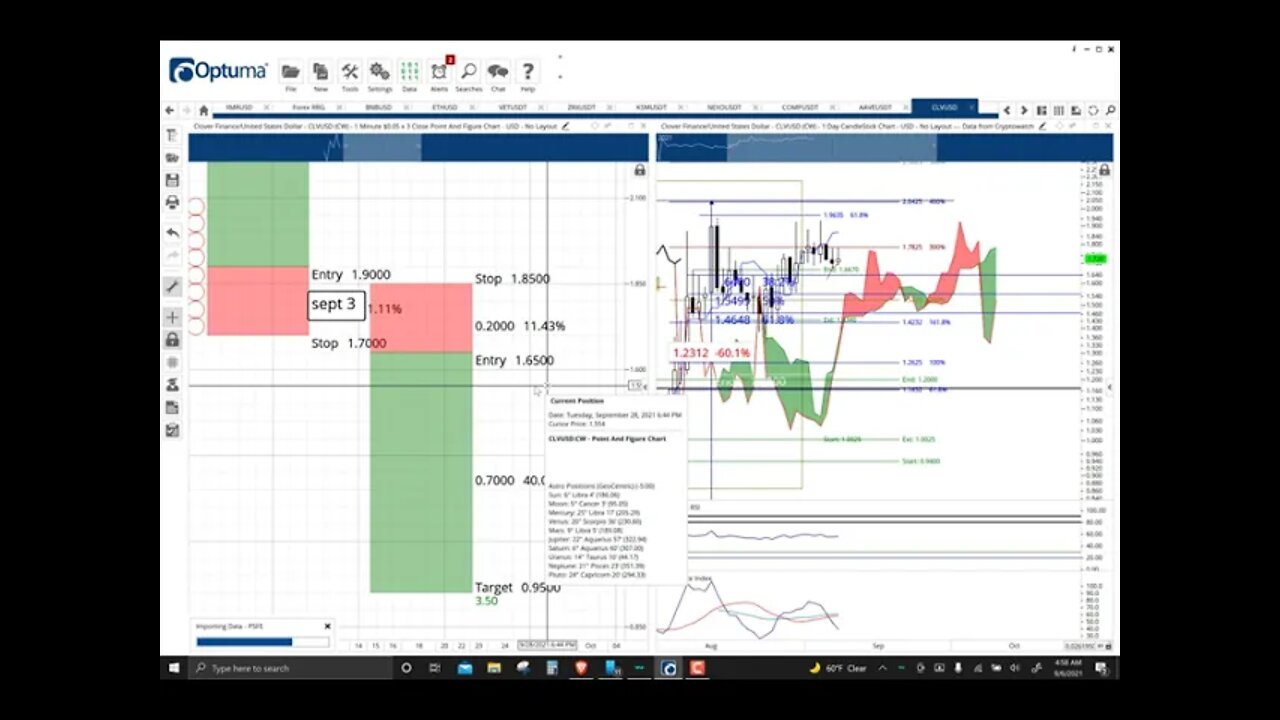Screen dimensions: 1280x720
Task: Edit right chart title with pencil icon
Action: click(1043, 127)
